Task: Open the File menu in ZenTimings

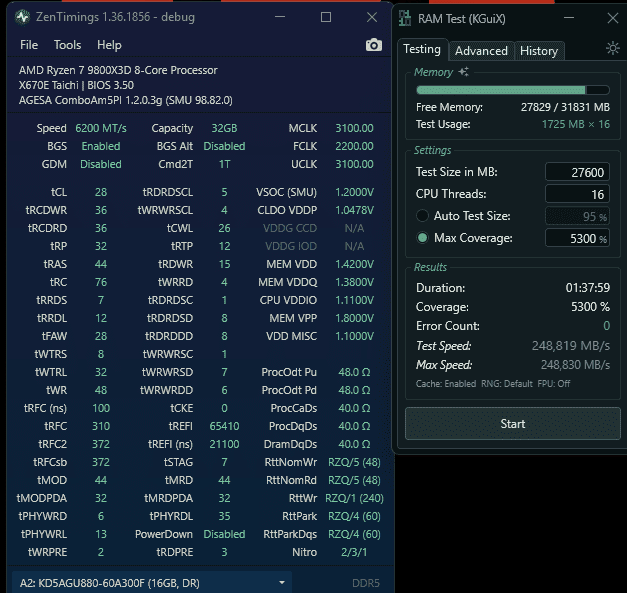Action: [x=29, y=45]
